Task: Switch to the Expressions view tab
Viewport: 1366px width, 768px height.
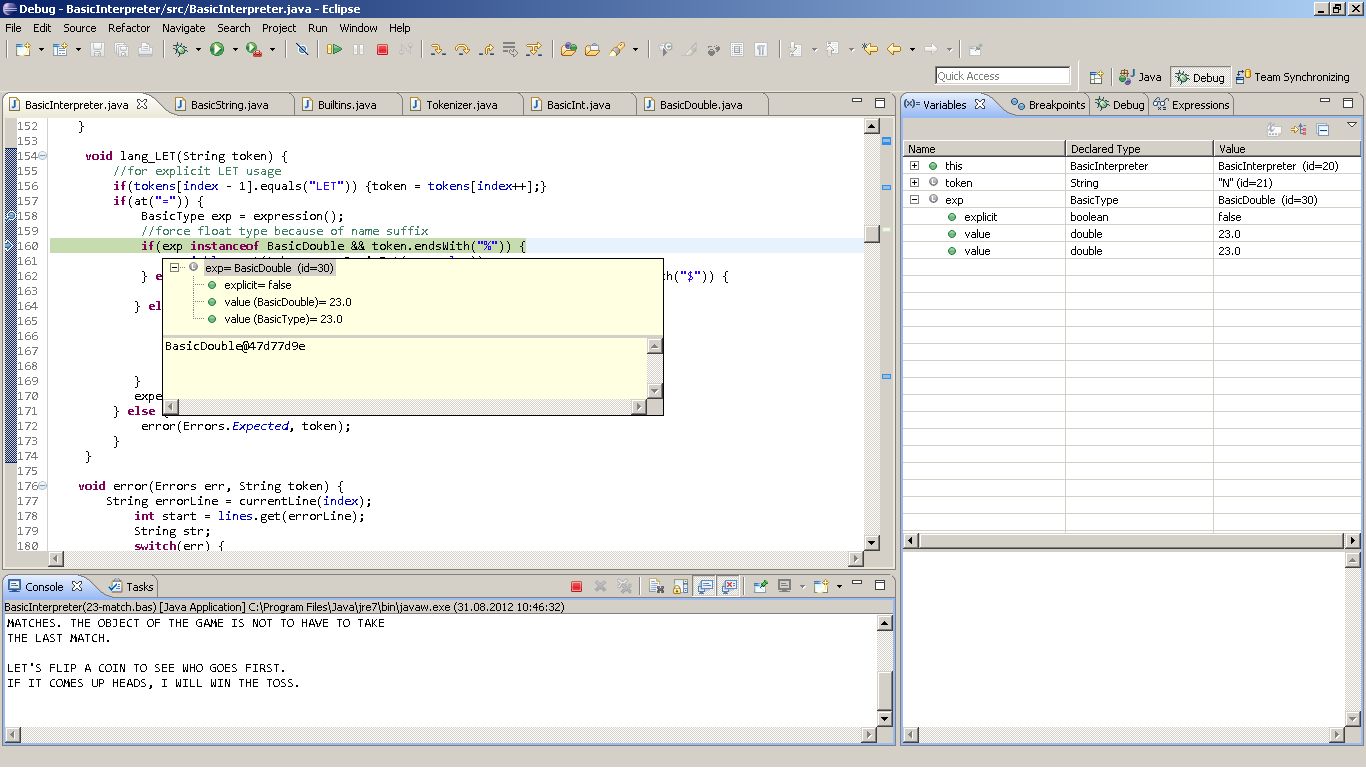Action: (1192, 105)
